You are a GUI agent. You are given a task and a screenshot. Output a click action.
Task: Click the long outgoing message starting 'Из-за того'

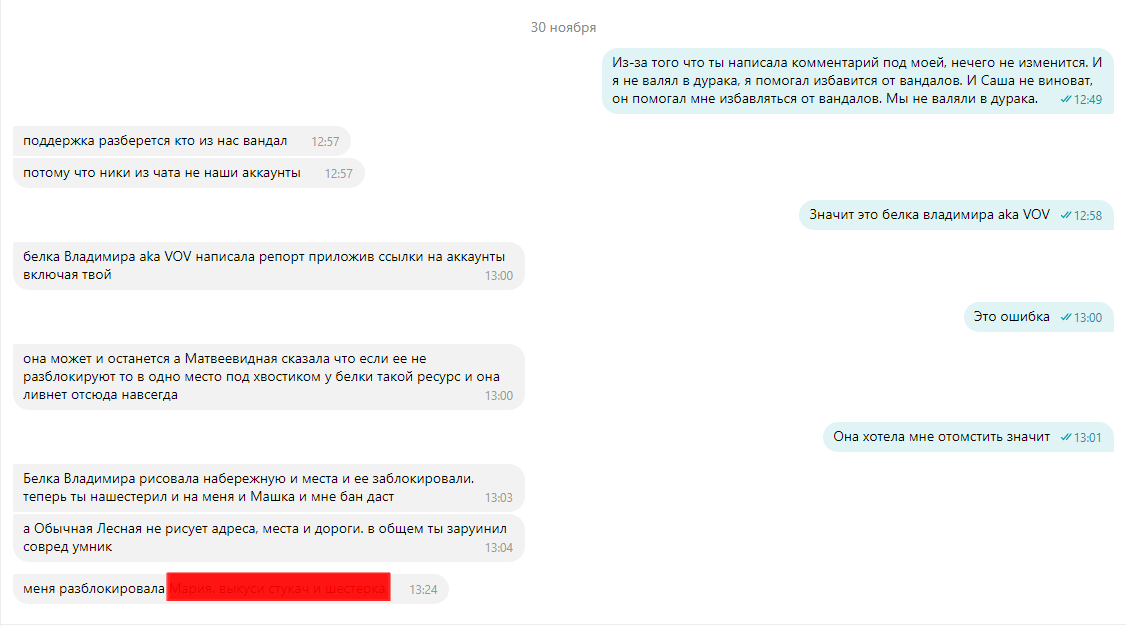point(857,80)
